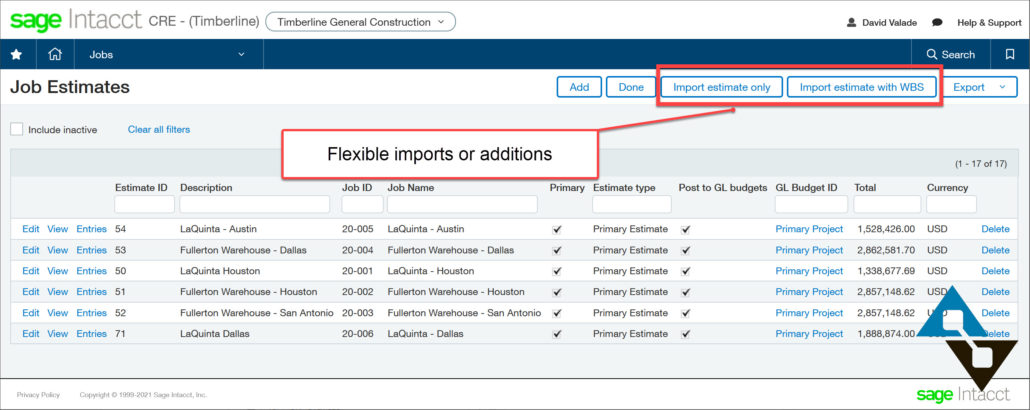Open the bookmark icon in navigation bar

[1010, 55]
